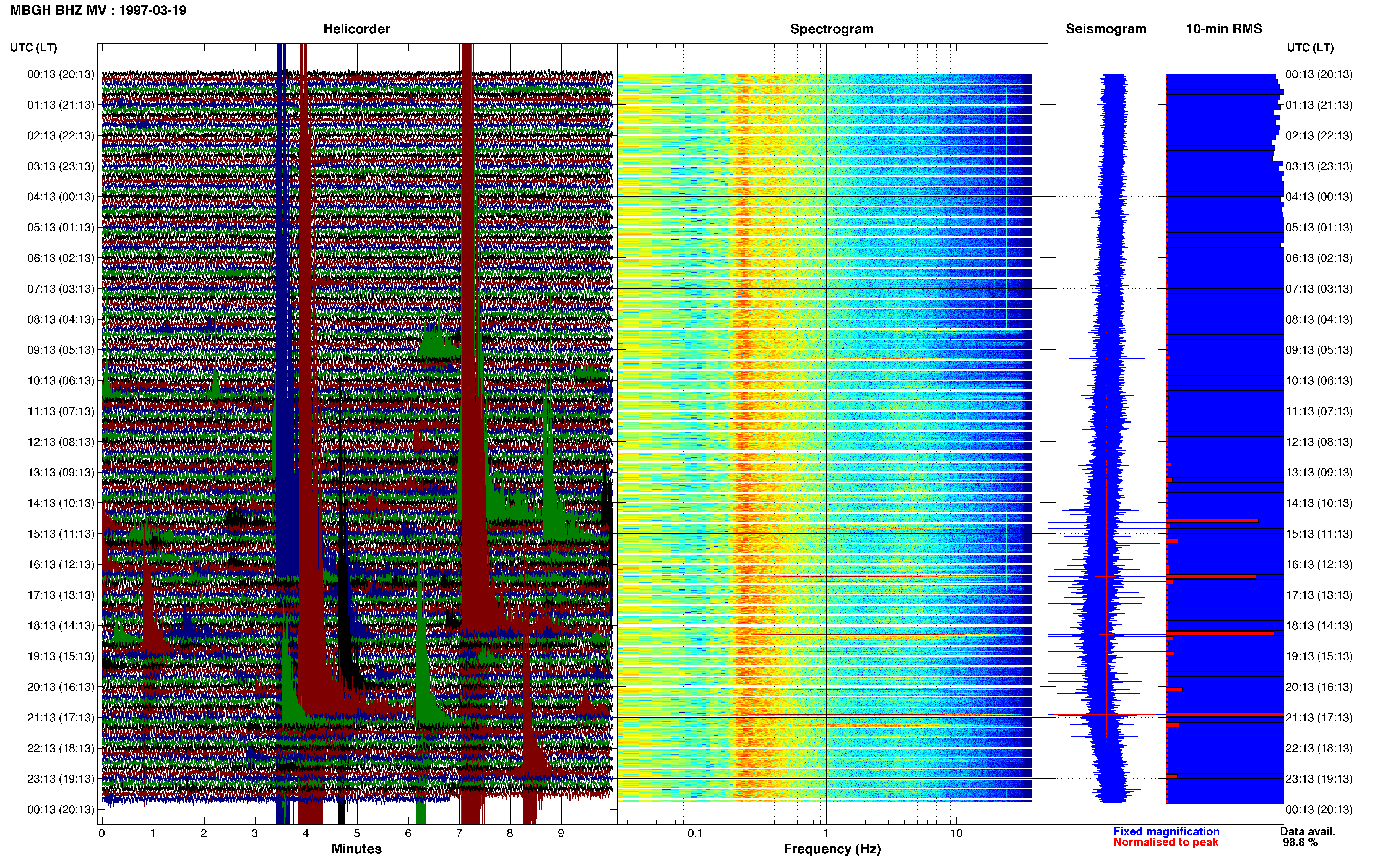
Task: Click the red RMS bar near 18:13
Action: coord(1220,633)
